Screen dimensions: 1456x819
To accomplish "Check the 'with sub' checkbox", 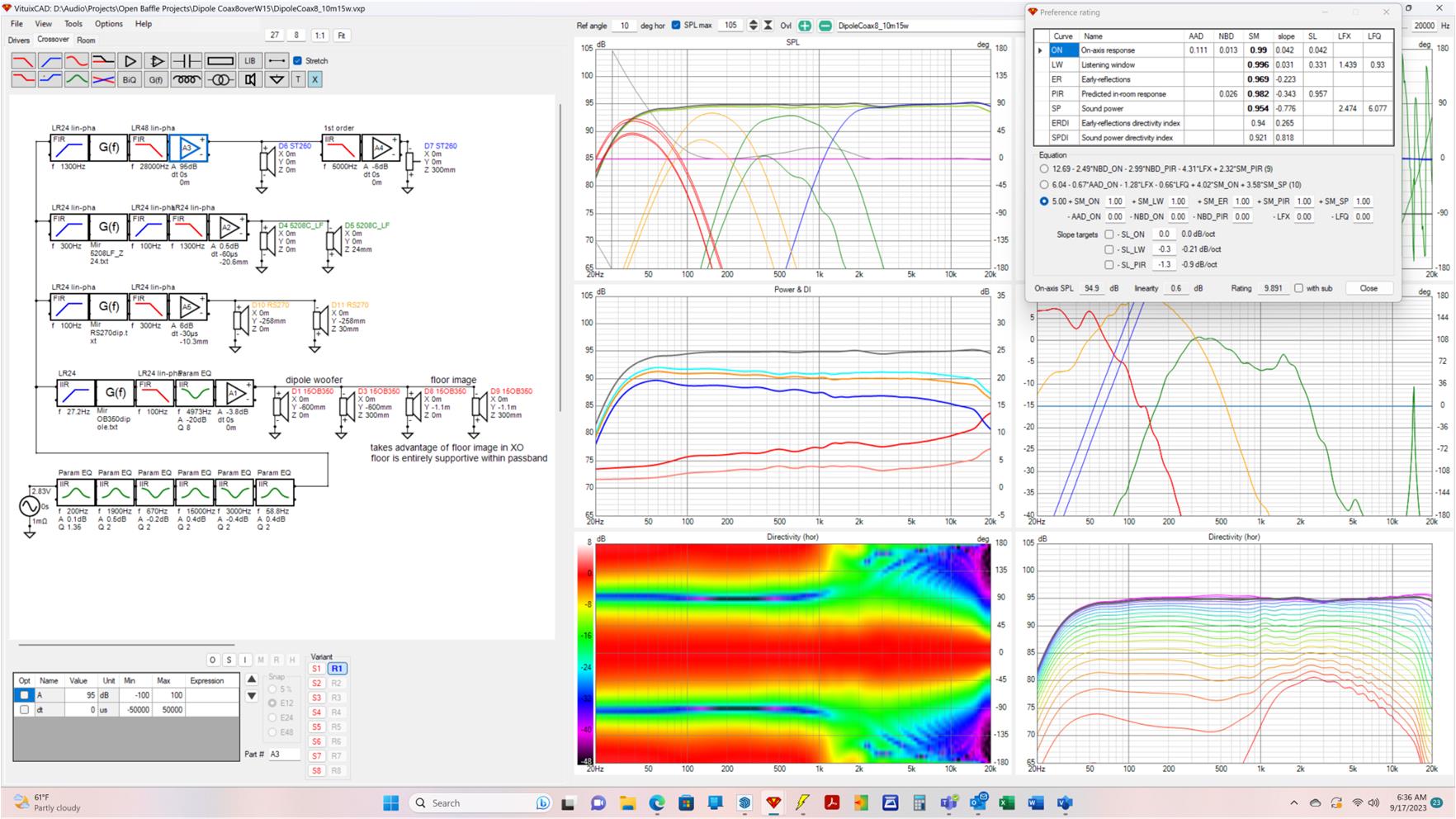I will click(x=1298, y=288).
